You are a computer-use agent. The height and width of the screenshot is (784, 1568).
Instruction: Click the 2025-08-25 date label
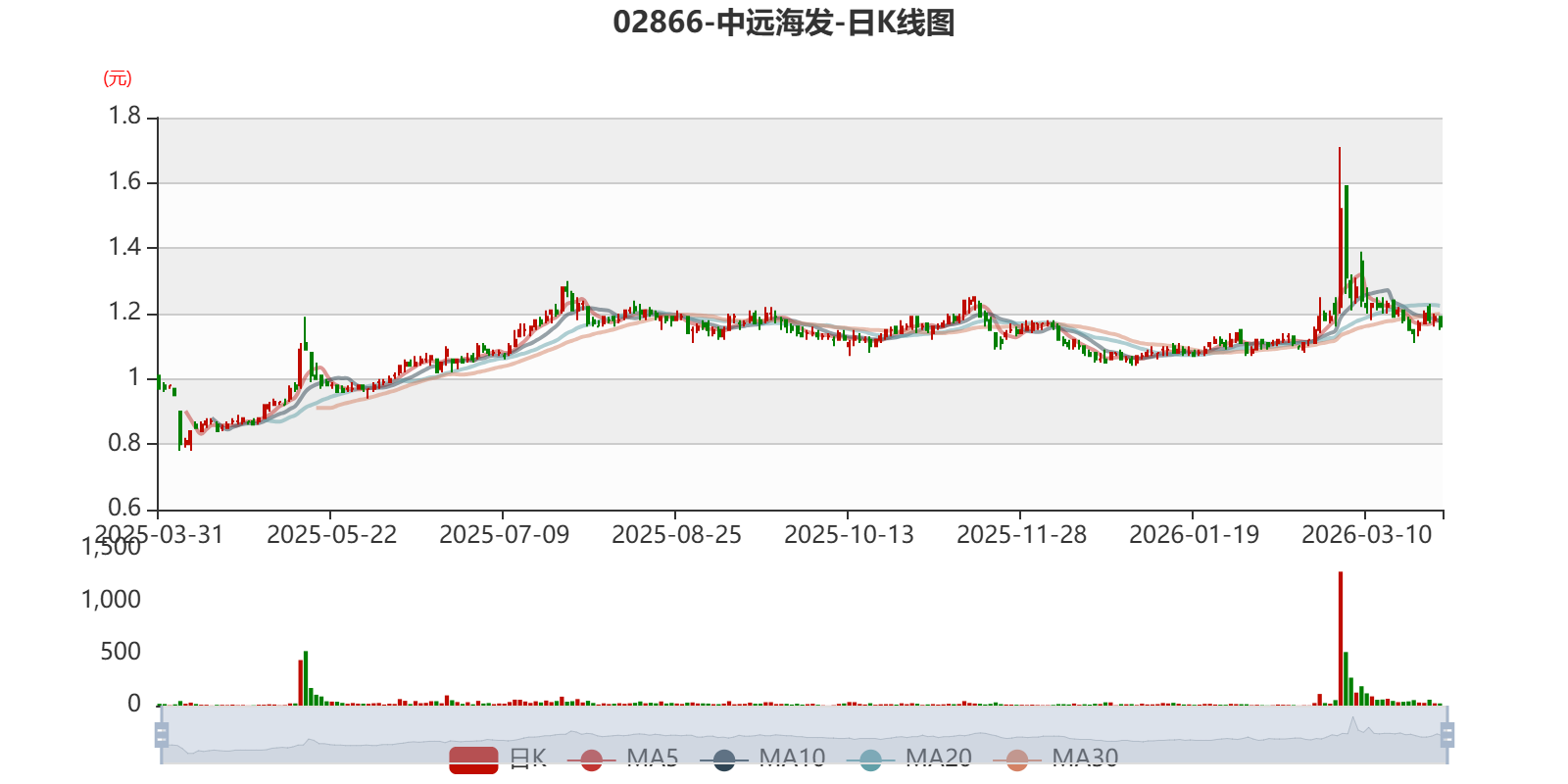click(676, 535)
